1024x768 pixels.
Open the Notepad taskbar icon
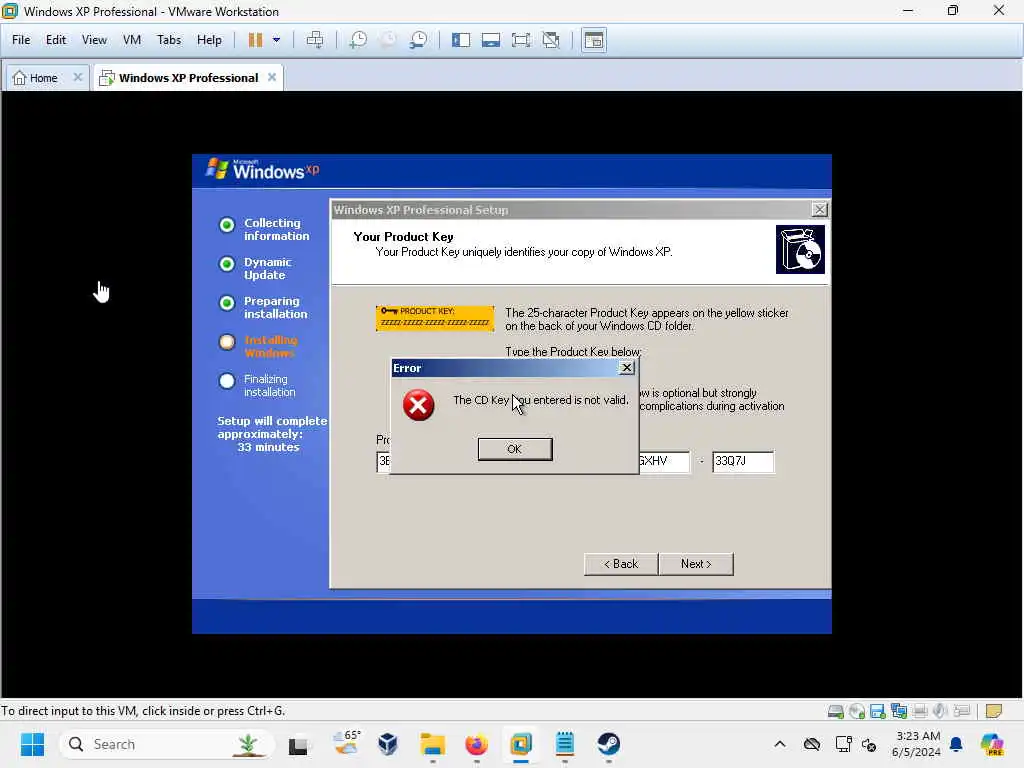tap(564, 744)
